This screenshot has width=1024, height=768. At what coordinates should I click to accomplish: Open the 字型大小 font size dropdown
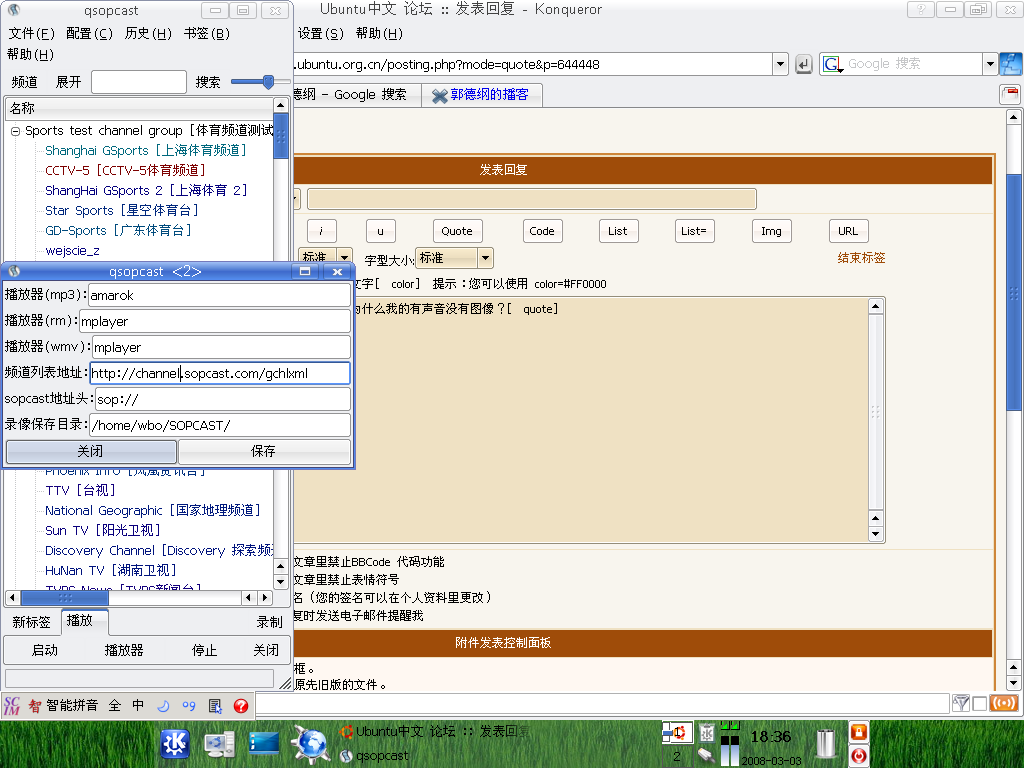485,258
